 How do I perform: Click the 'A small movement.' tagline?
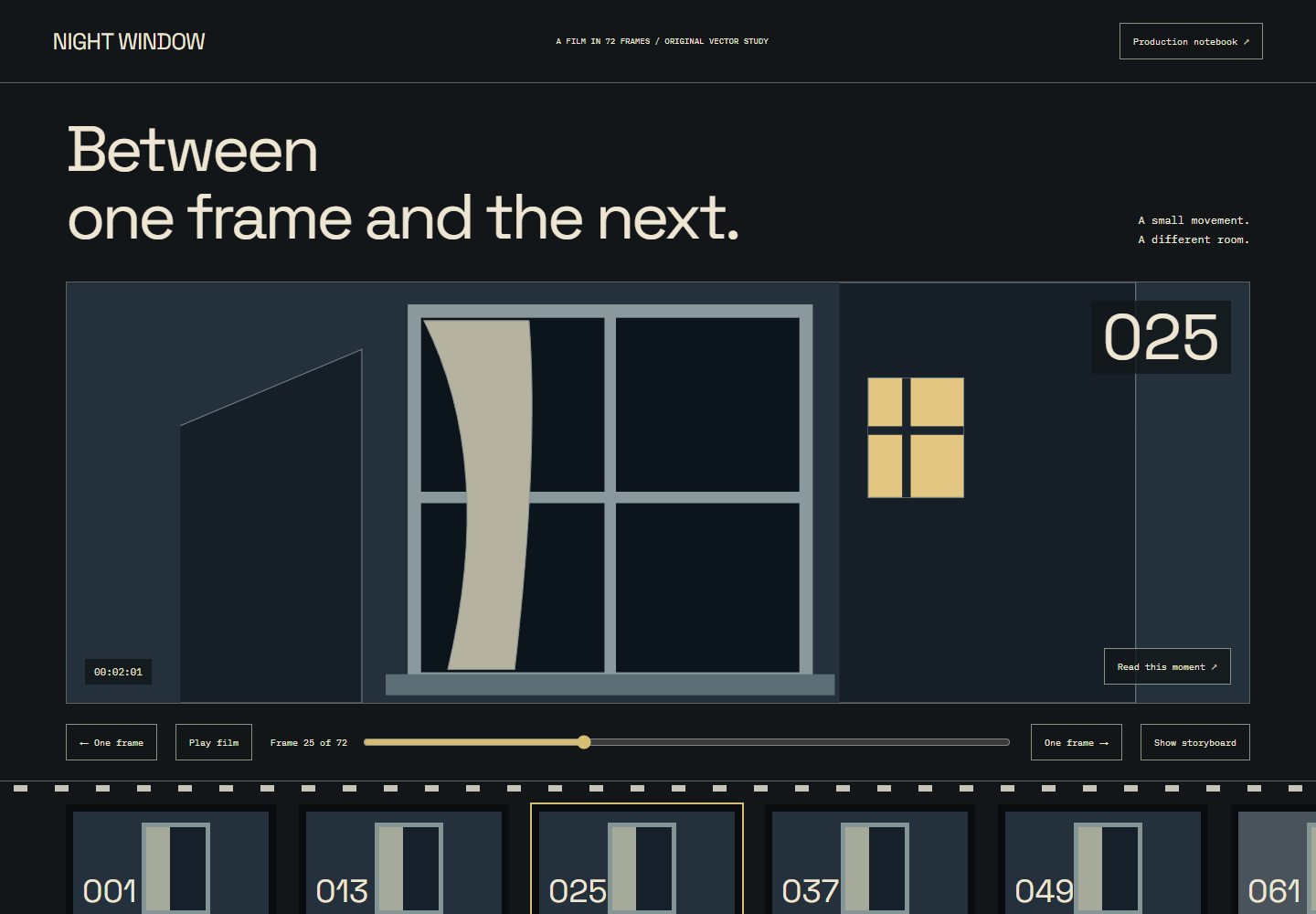pos(1194,220)
